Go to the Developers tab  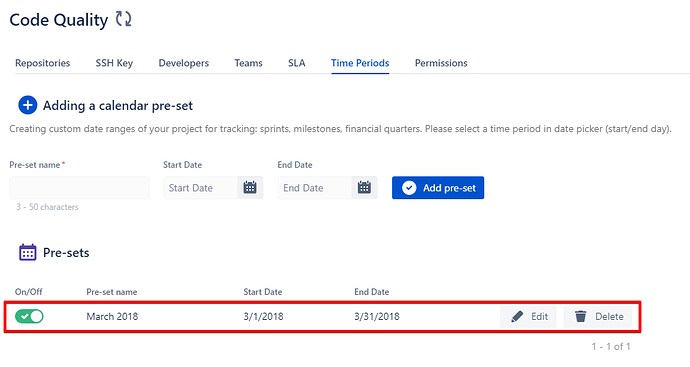coord(184,63)
